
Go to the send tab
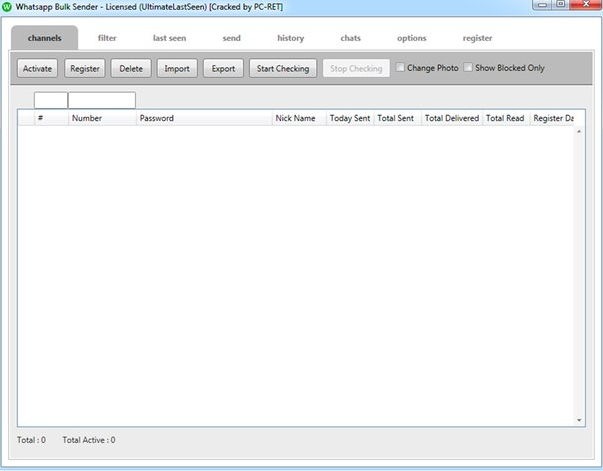[x=231, y=38]
